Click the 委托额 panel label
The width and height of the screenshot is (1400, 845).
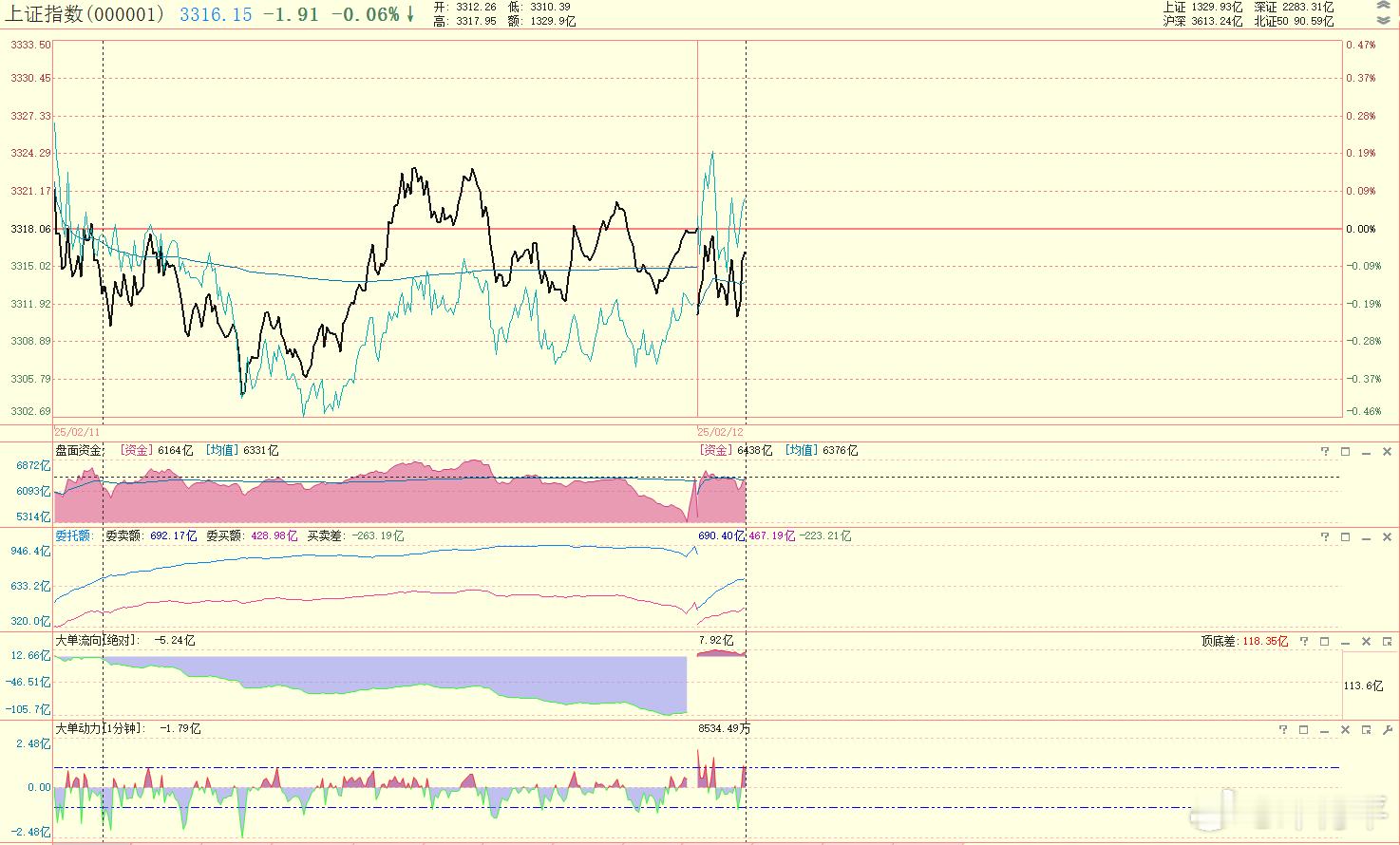[x=73, y=535]
